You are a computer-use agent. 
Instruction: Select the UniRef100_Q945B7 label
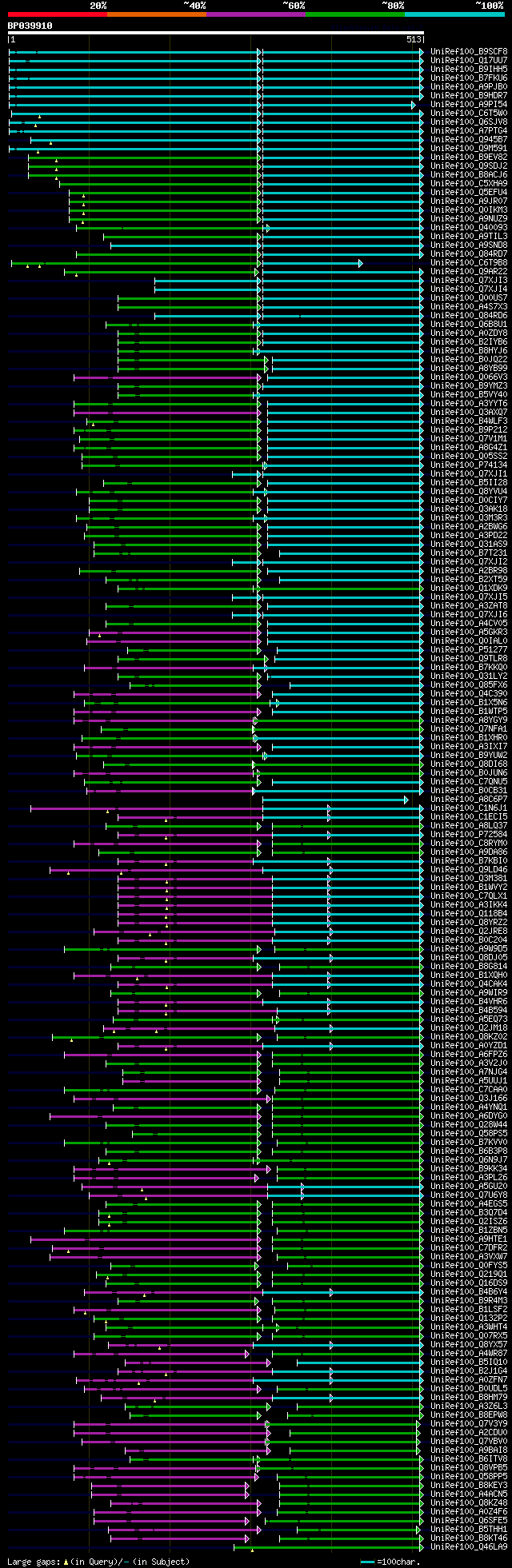[469, 139]
